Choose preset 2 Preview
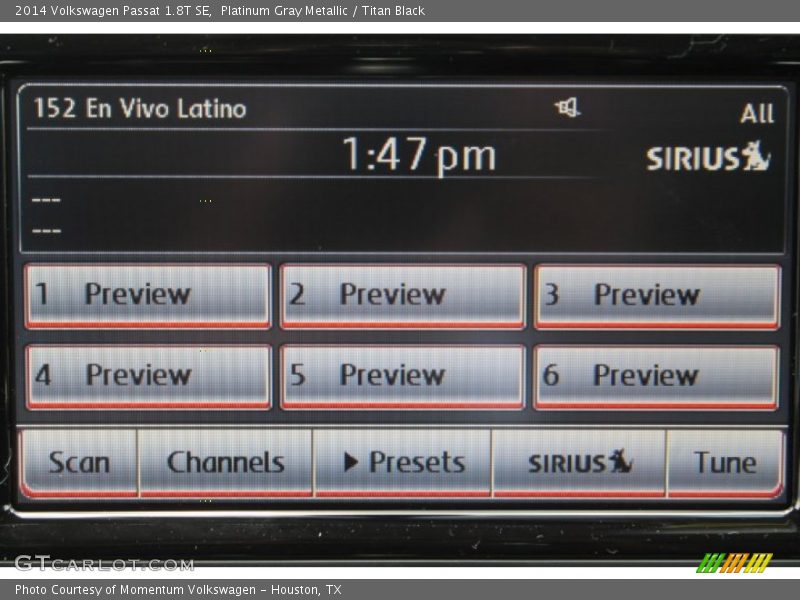 pos(402,295)
